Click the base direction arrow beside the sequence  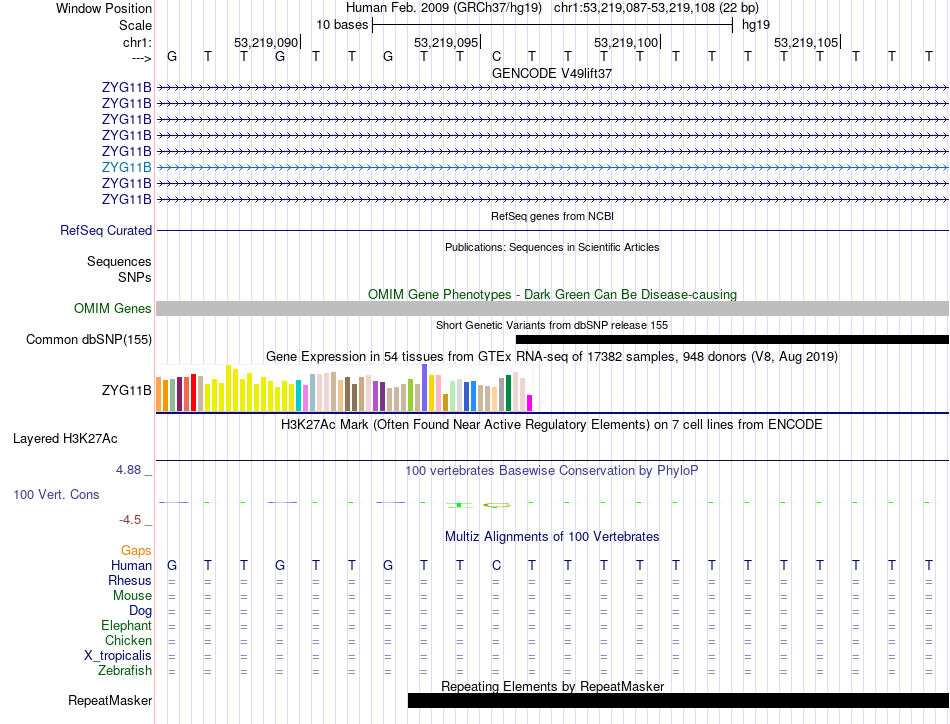click(x=140, y=58)
